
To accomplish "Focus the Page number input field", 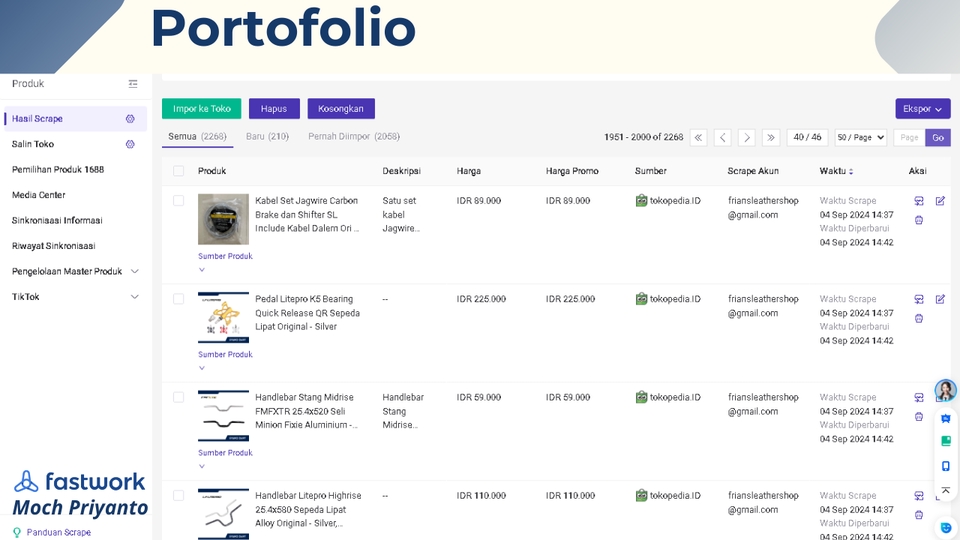I will 909,138.
